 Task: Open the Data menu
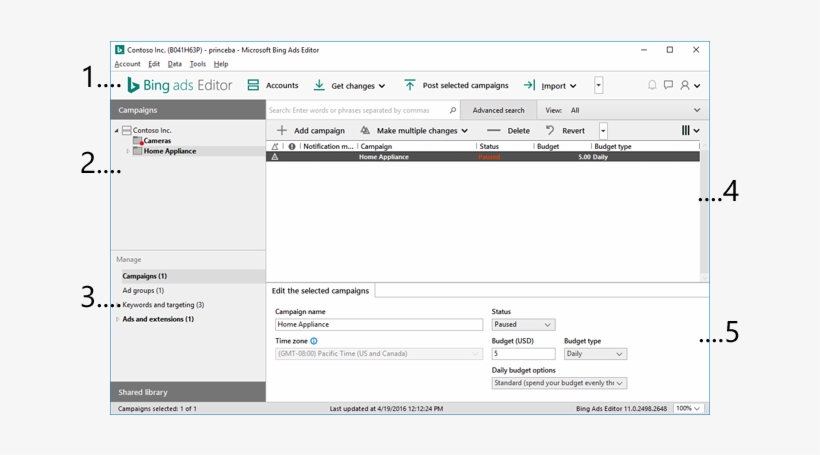[x=175, y=64]
